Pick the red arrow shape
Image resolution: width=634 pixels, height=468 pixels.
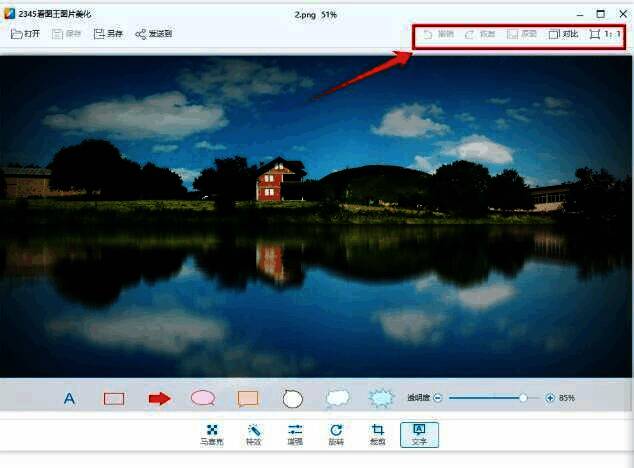(159, 398)
